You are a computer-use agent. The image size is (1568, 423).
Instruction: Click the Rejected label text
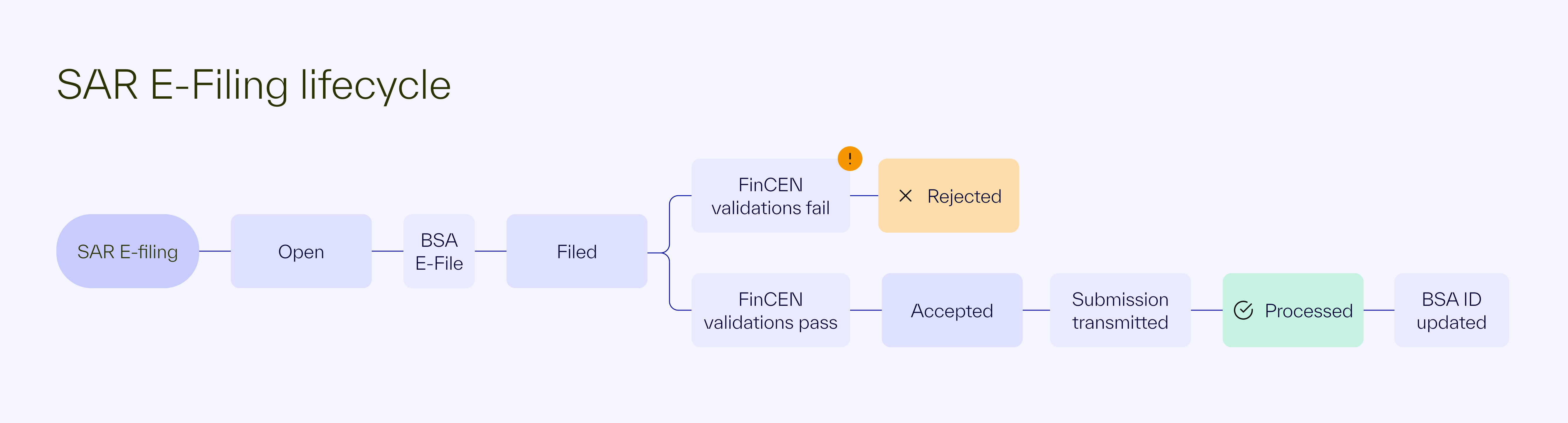pyautogui.click(x=964, y=196)
